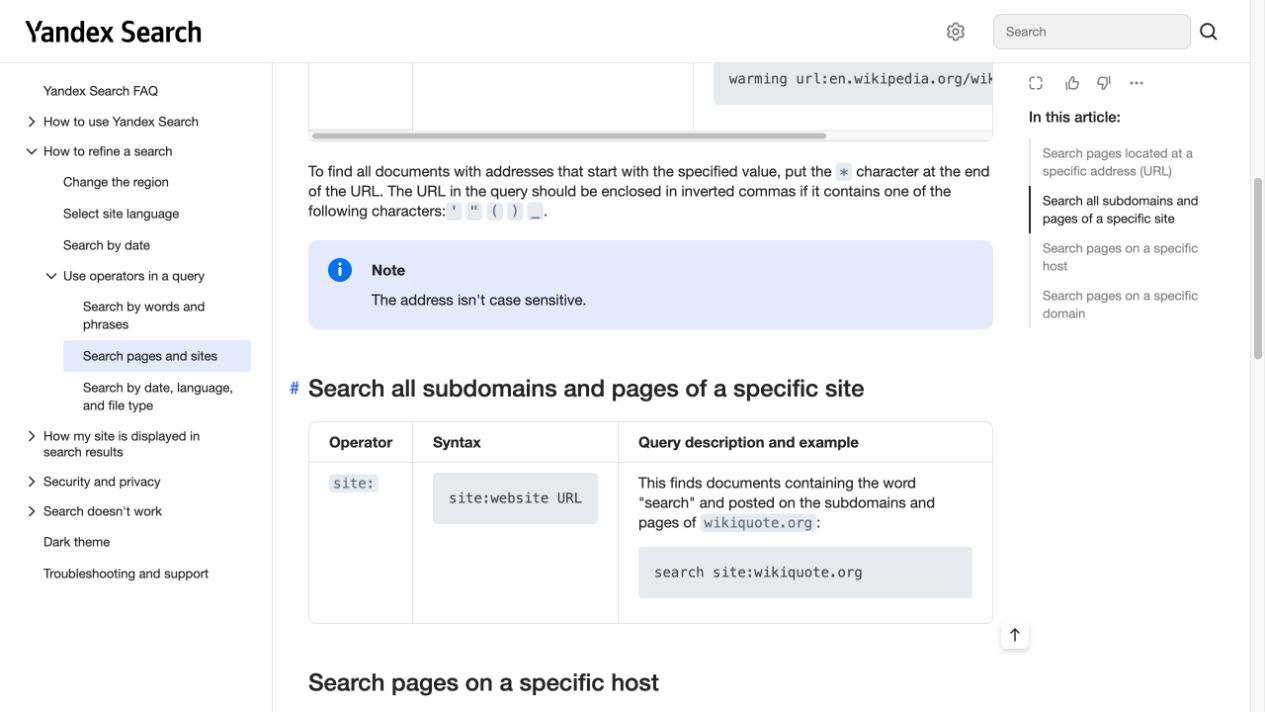
Task: Click the Yandex Search logo
Action: 113,32
